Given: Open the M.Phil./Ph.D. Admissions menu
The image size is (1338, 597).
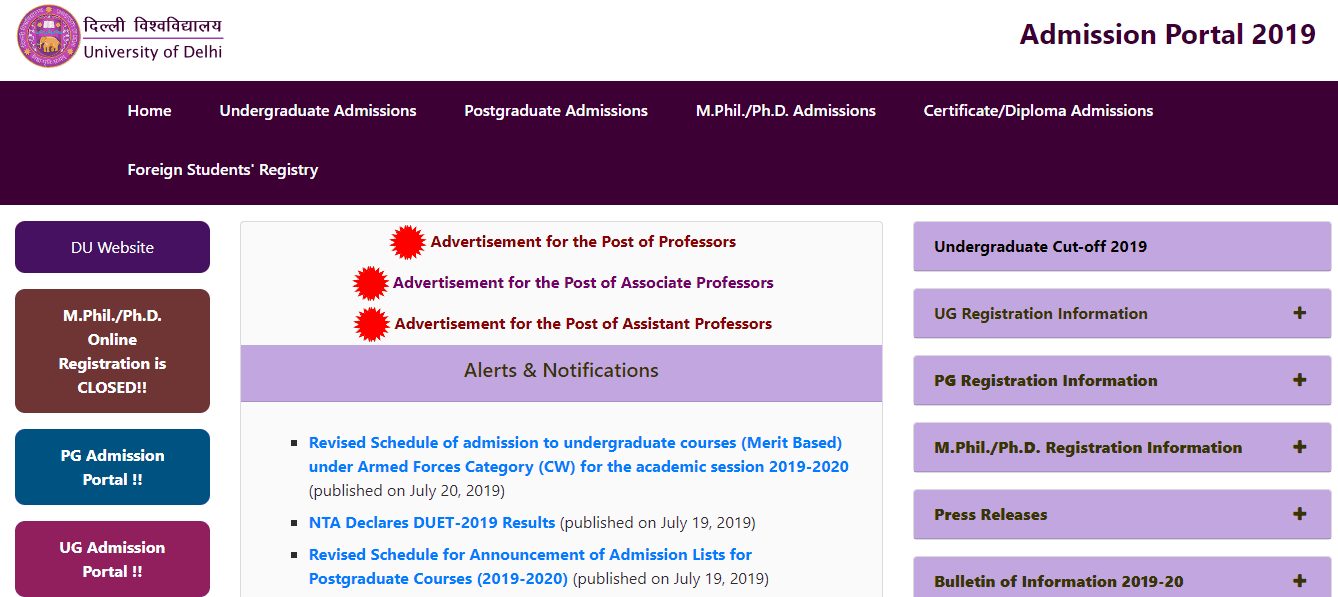Looking at the screenshot, I should click(x=784, y=110).
